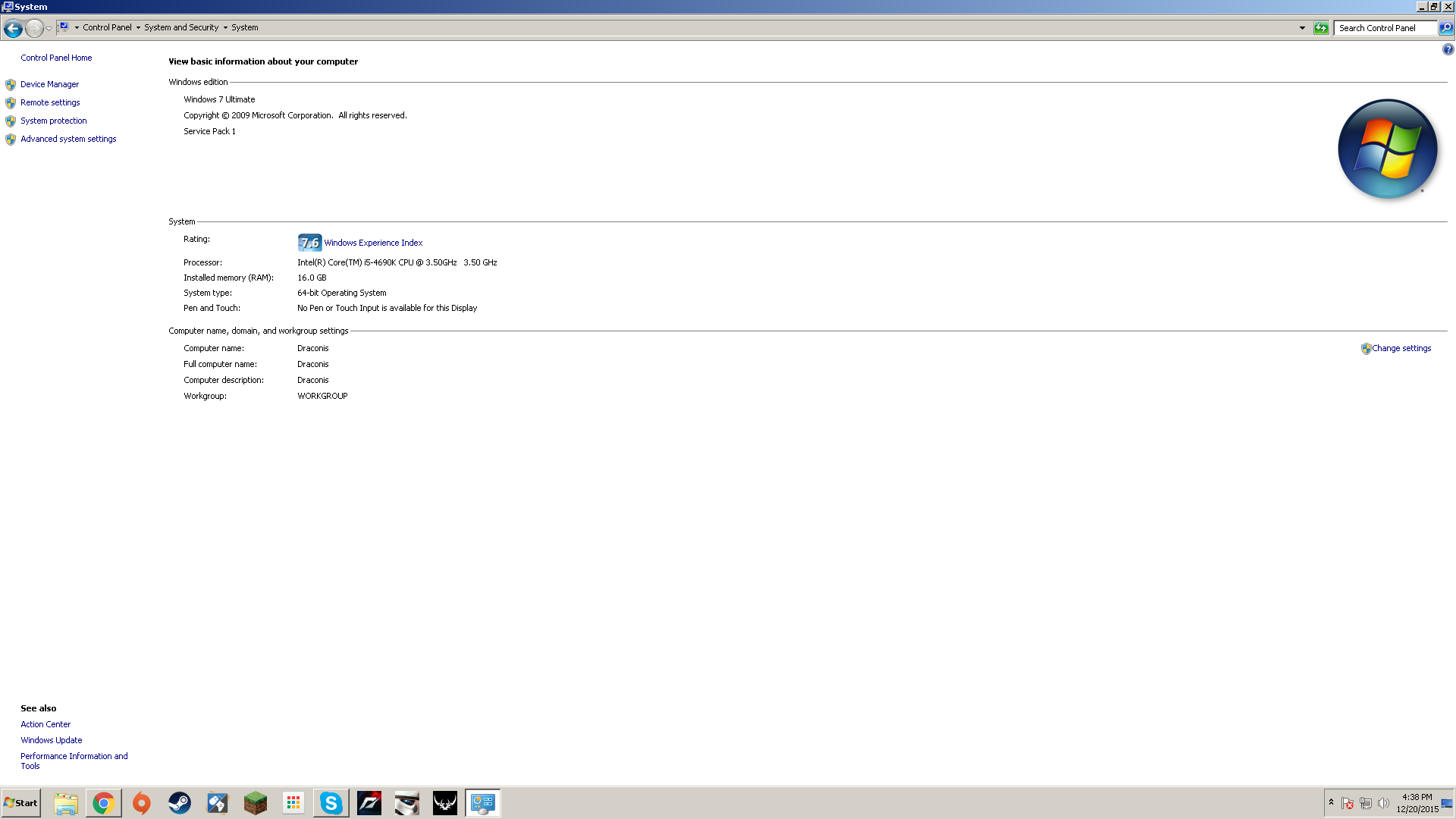This screenshot has width=1456, height=819.
Task: Open Remote settings
Action: 50,102
